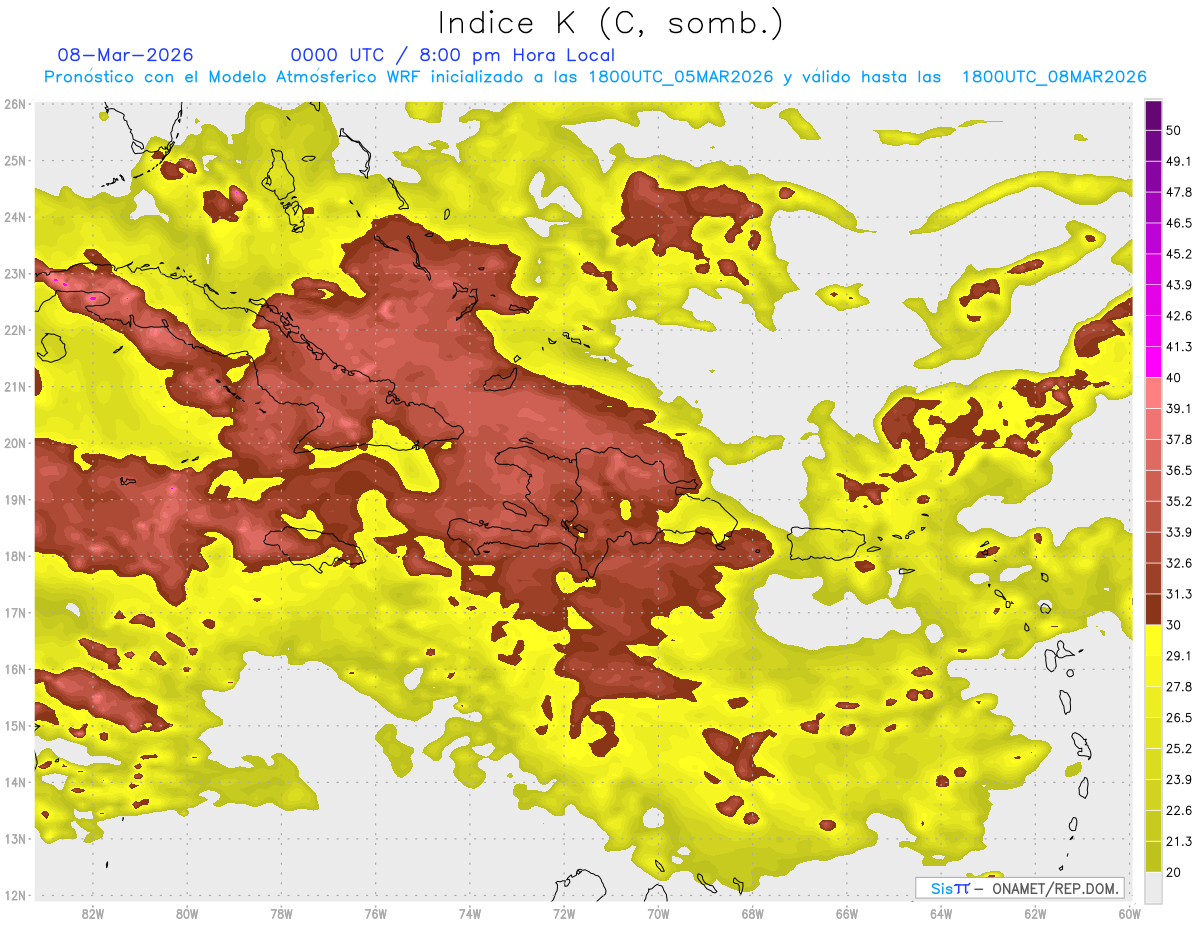Click the latitude label "24N"
This screenshot has height=927, width=1200.
14,217
